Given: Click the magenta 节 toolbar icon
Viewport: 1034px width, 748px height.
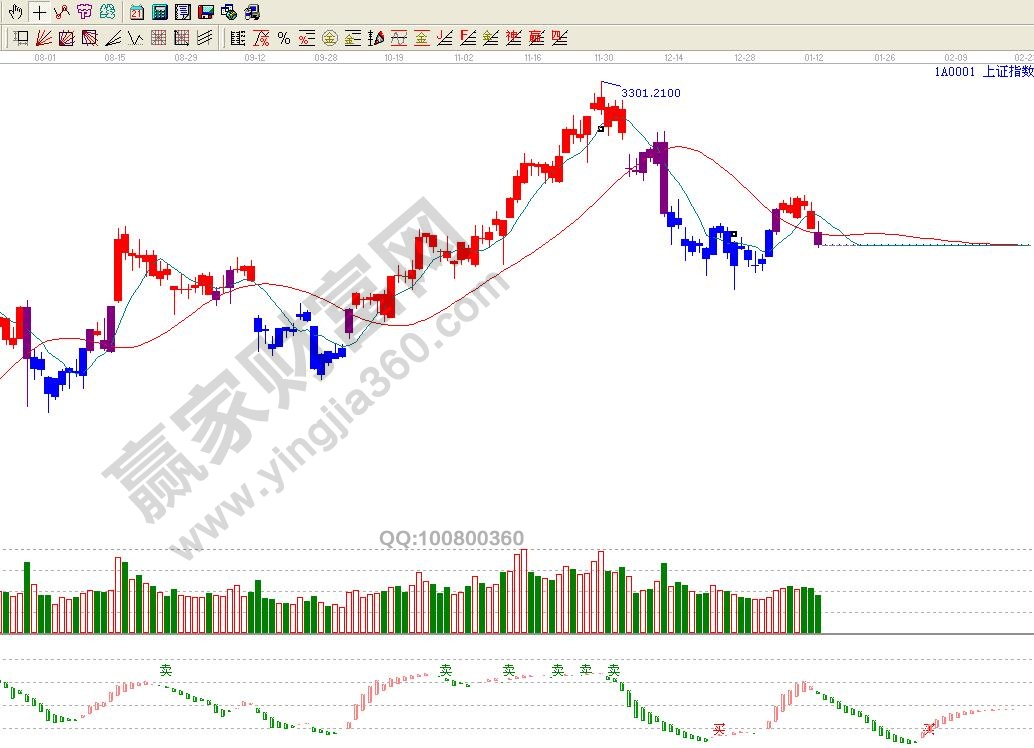Looking at the screenshot, I should (84, 12).
